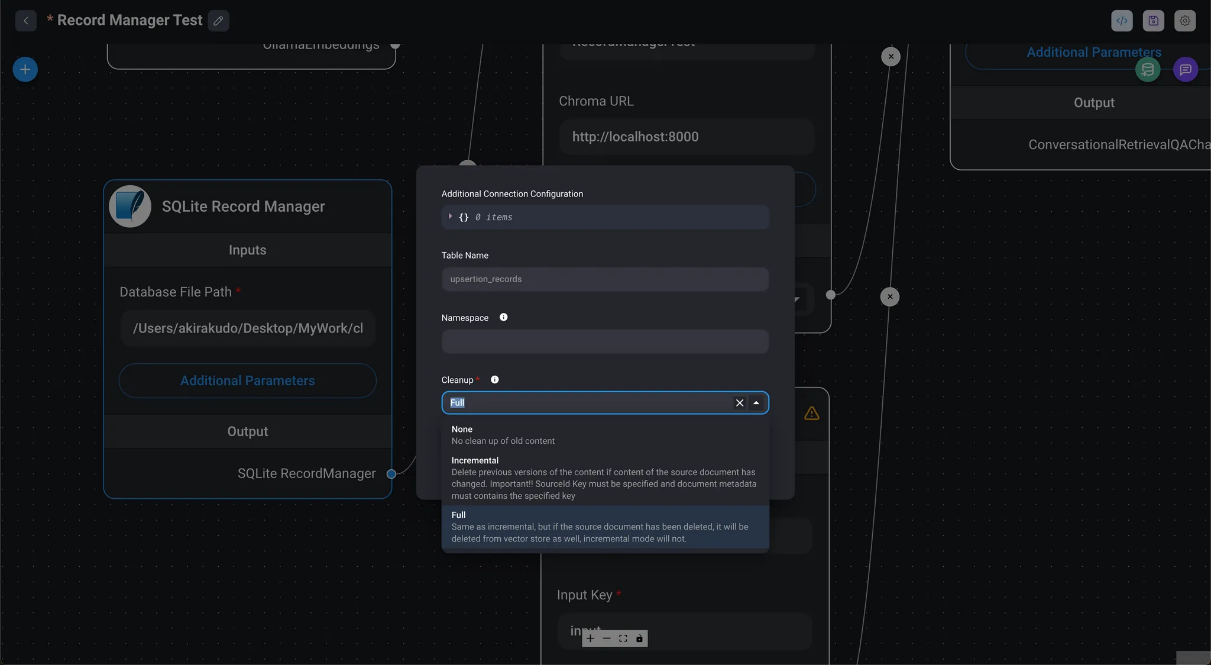Collapse the Cleanup dropdown using its arrow

point(756,403)
